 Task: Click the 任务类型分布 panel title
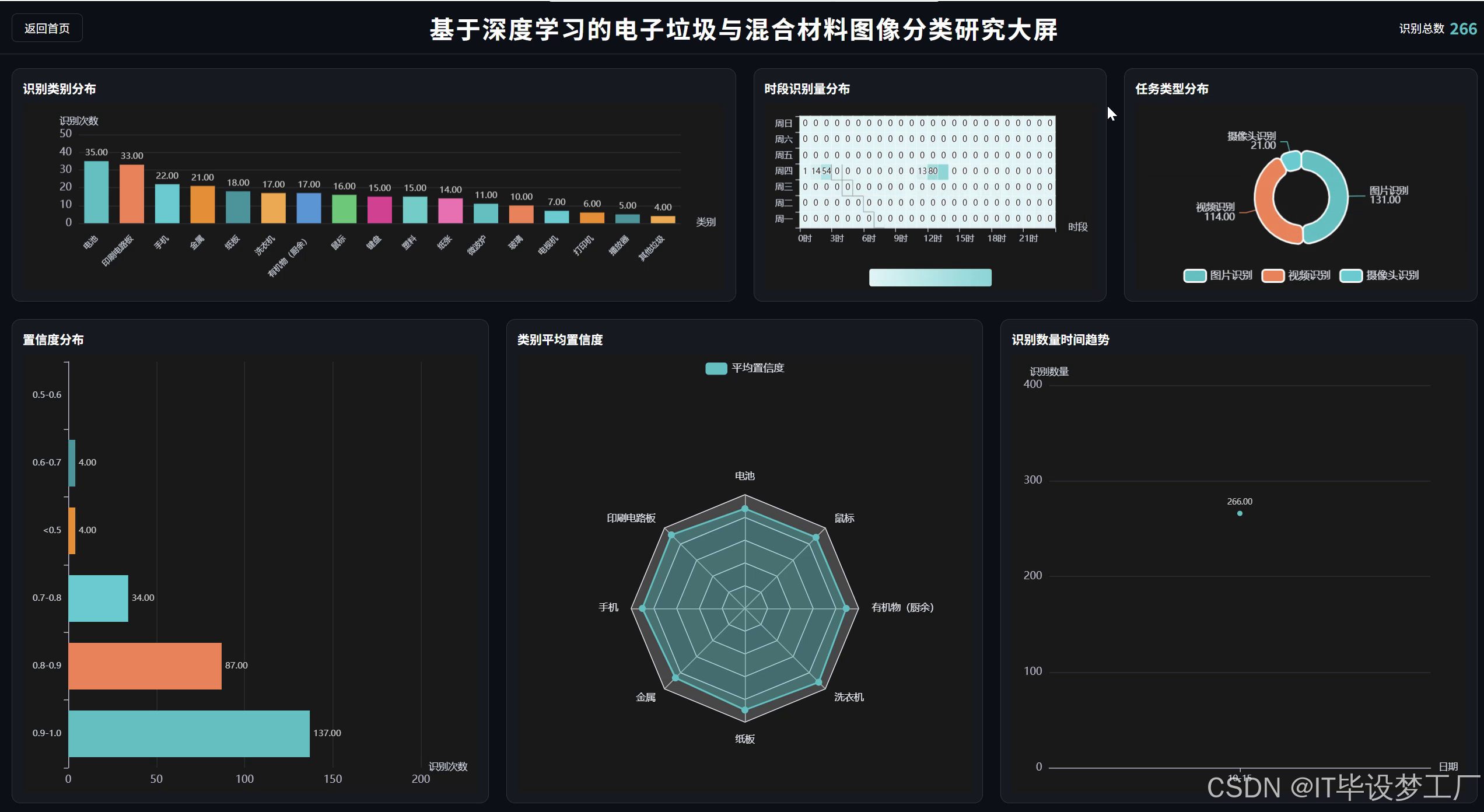(1171, 89)
